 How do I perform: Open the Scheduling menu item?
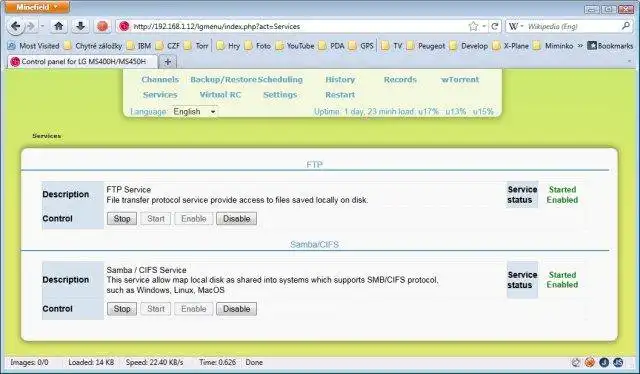[x=280, y=80]
